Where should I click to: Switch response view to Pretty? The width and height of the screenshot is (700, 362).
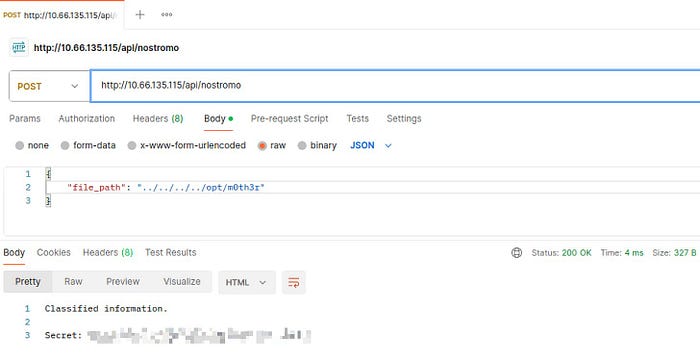click(28, 282)
